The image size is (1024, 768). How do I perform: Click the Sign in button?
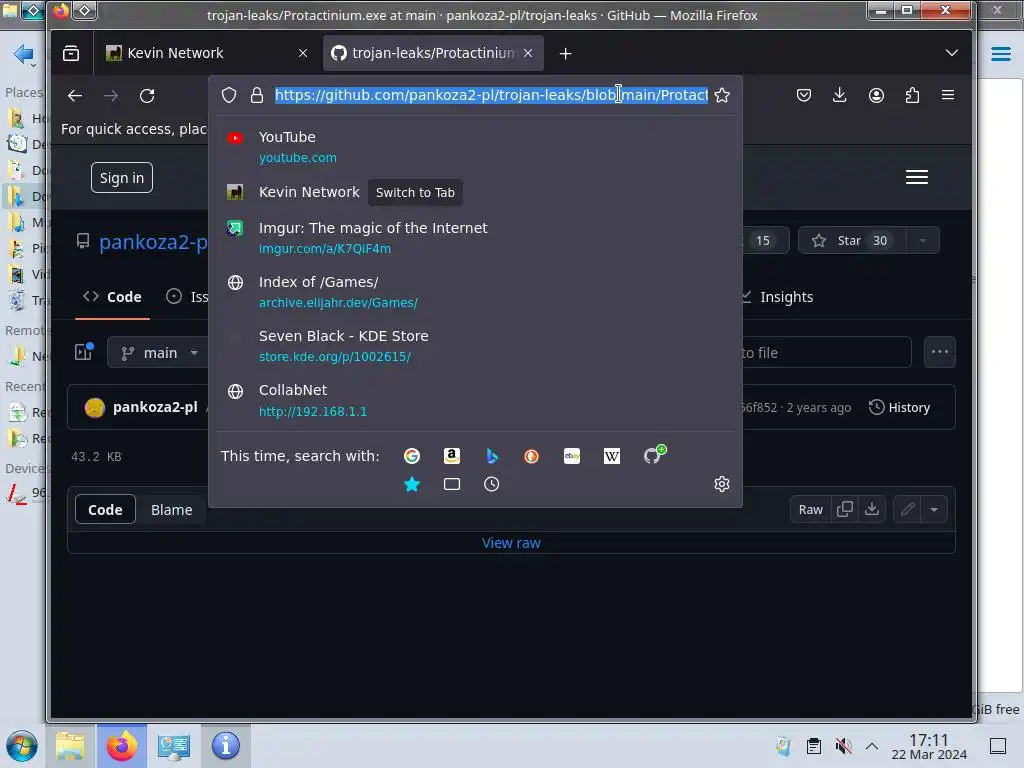click(x=122, y=178)
